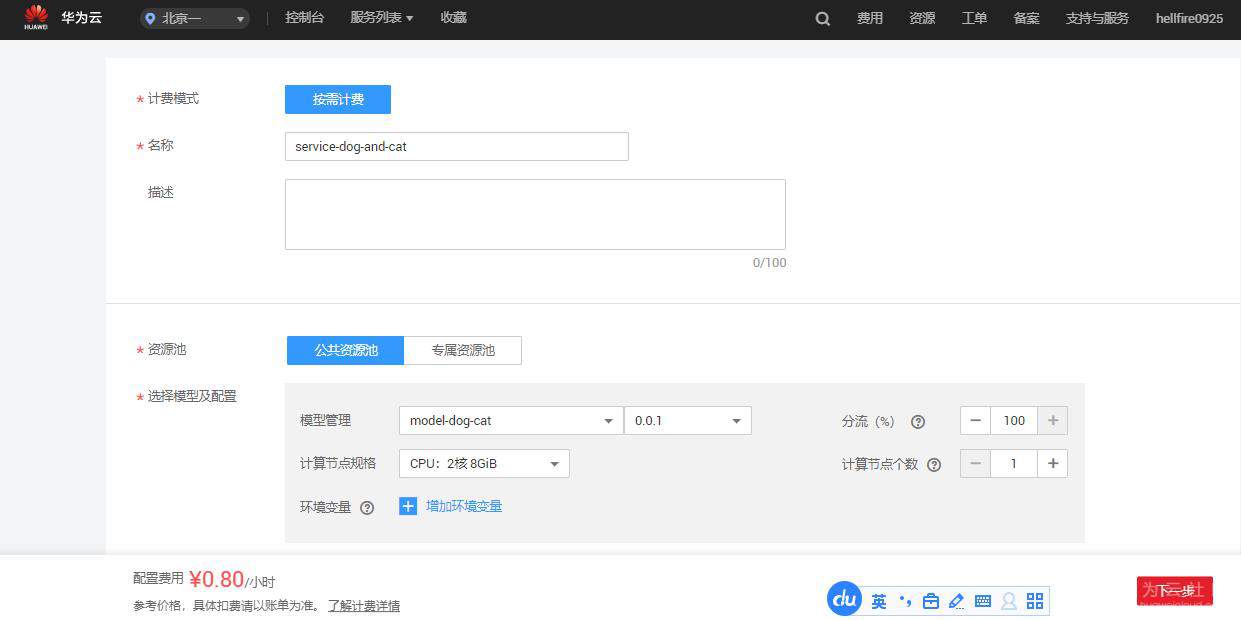
Task: Decrease 计算节点个数 with minus button
Action: click(x=976, y=464)
